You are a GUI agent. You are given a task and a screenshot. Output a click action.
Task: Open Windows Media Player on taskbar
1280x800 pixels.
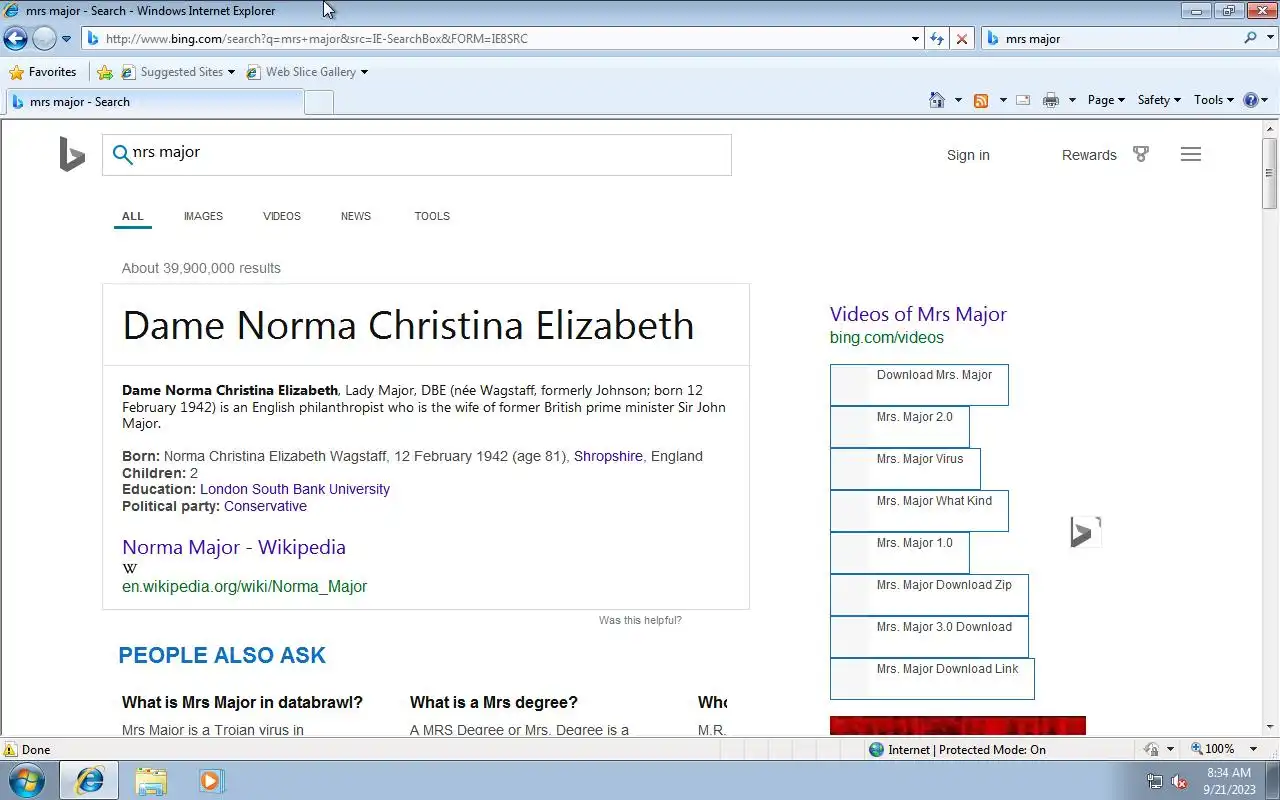click(211, 781)
